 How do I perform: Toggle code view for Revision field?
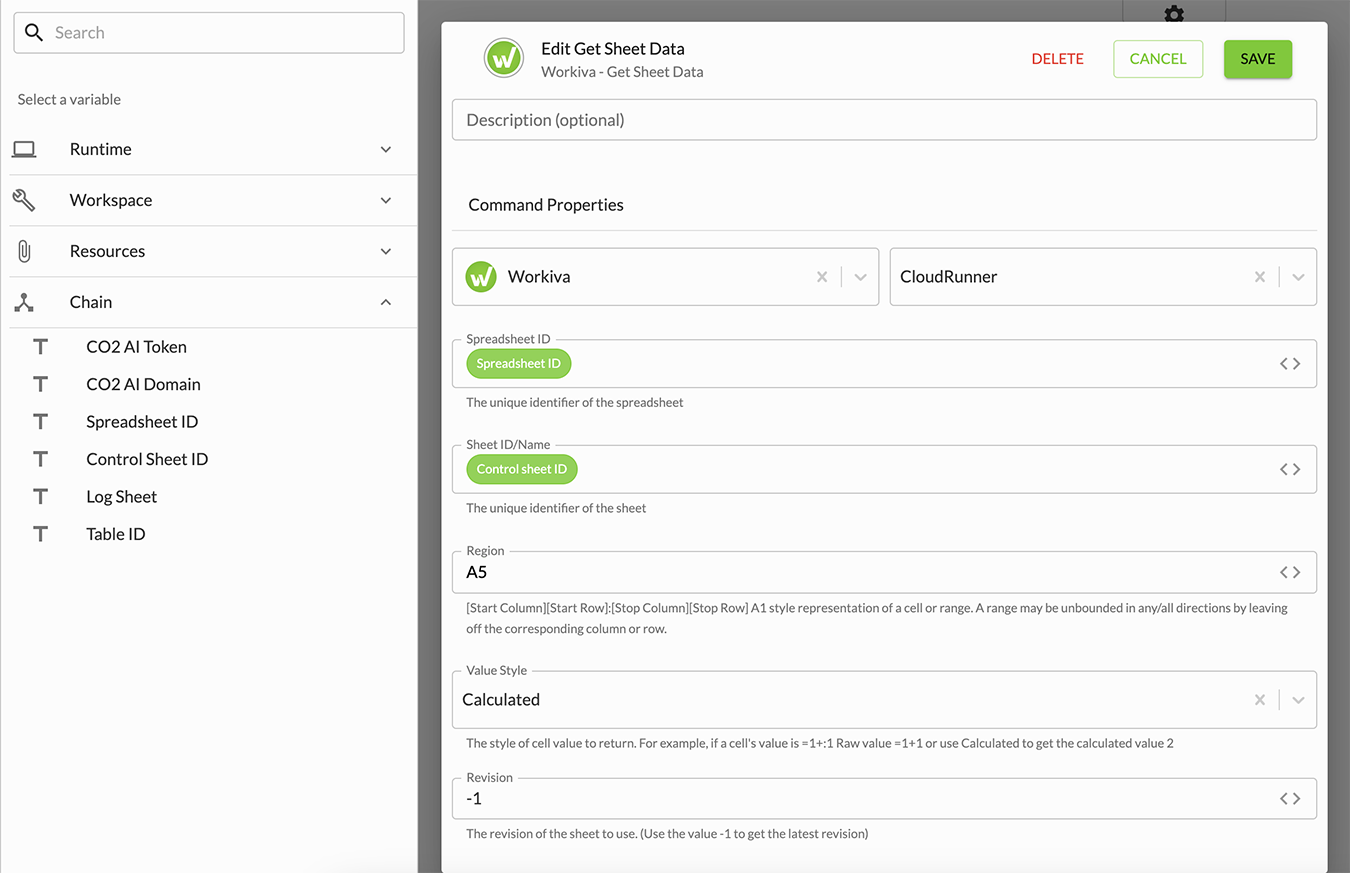1290,799
